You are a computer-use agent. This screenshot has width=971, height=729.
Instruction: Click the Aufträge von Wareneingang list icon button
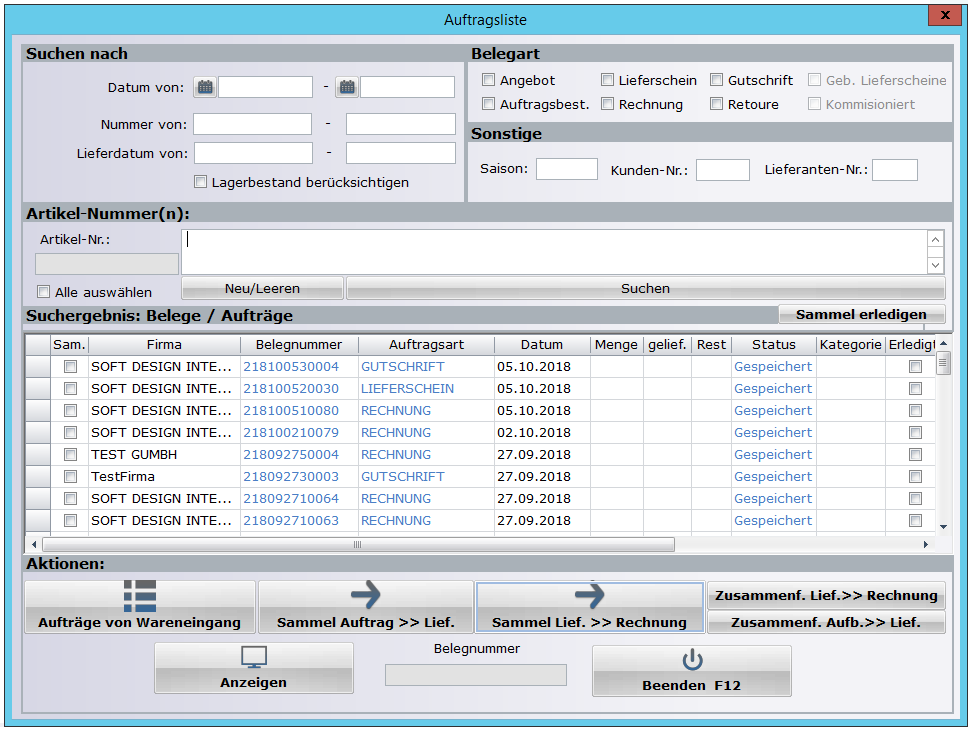tap(140, 606)
